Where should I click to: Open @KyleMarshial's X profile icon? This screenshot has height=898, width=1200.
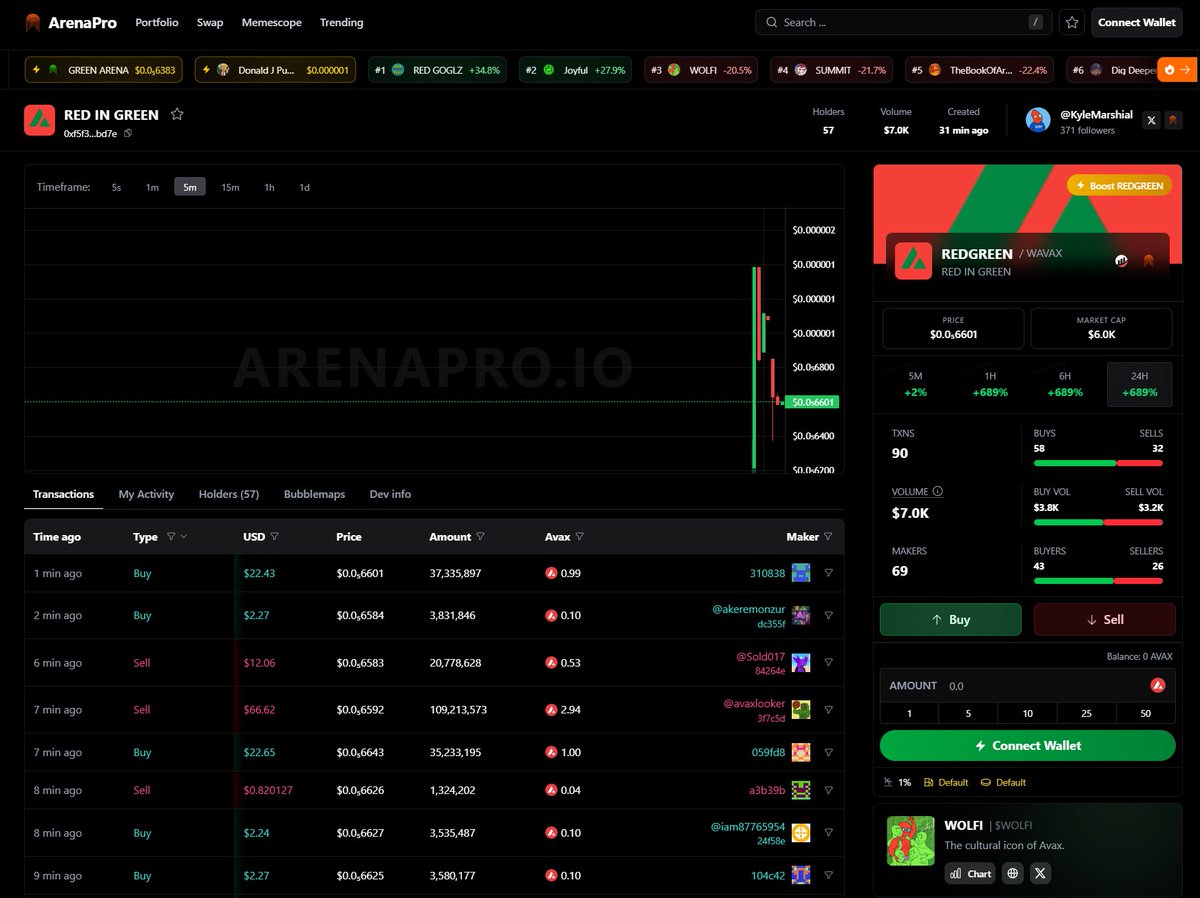(1152, 120)
